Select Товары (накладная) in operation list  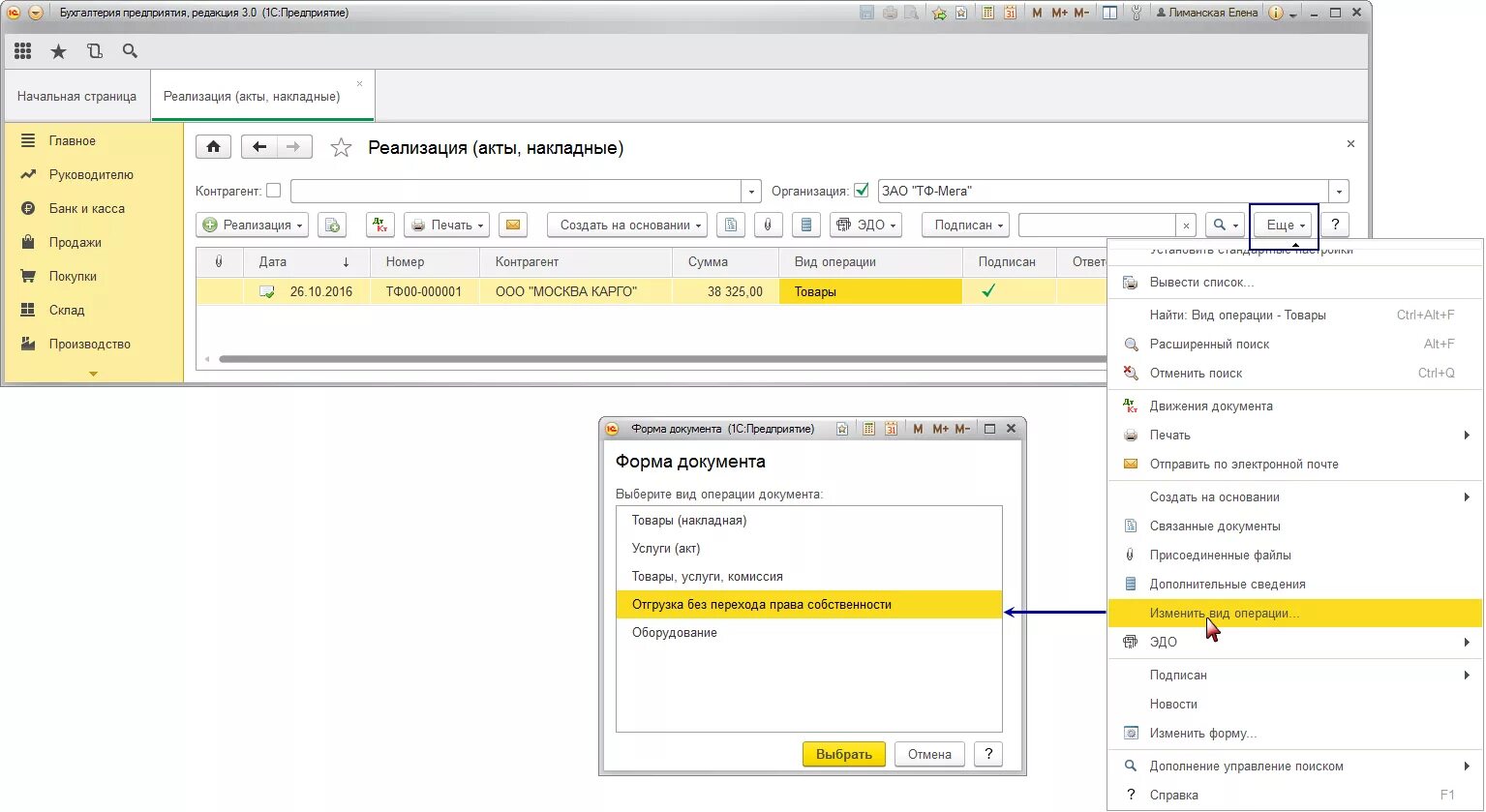click(x=809, y=520)
